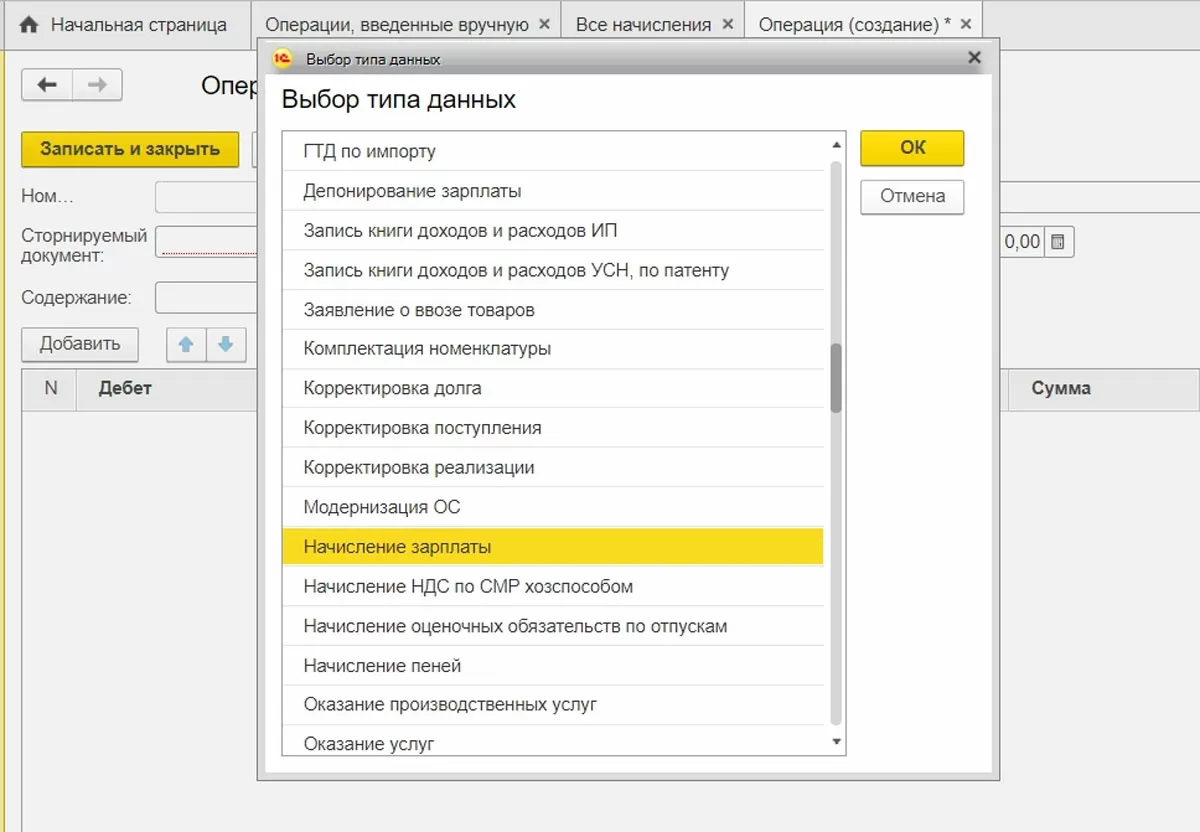The width and height of the screenshot is (1200, 832).
Task: Click the back navigation arrow
Action: 46,85
